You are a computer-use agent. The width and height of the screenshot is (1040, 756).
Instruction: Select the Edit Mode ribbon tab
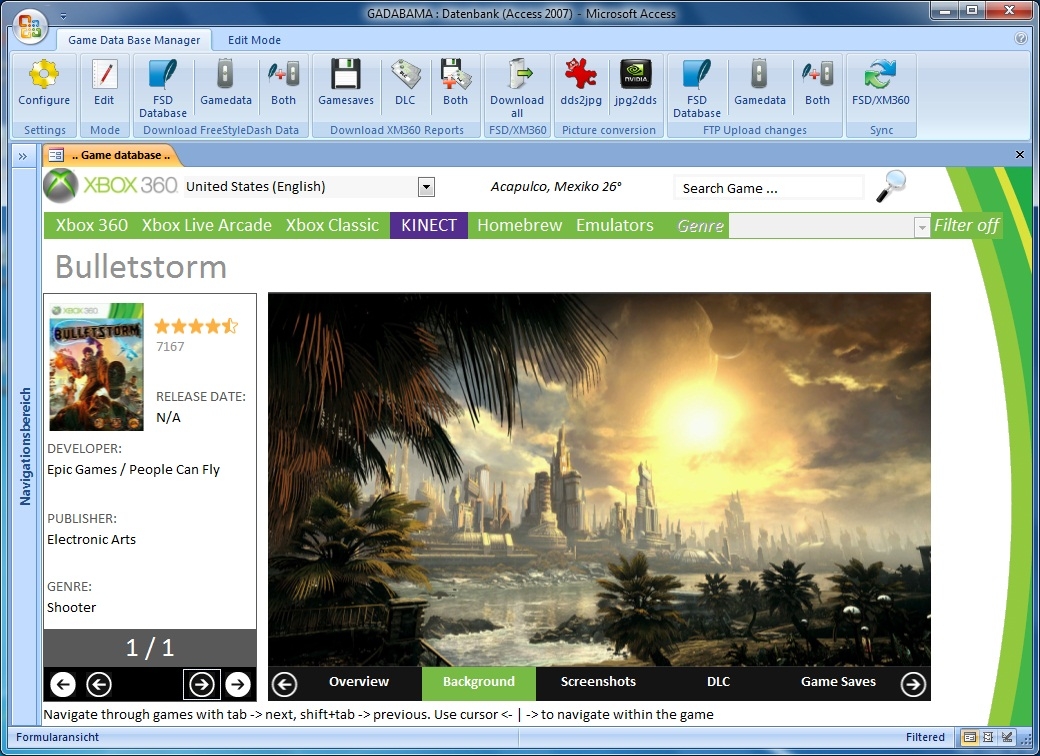point(254,40)
